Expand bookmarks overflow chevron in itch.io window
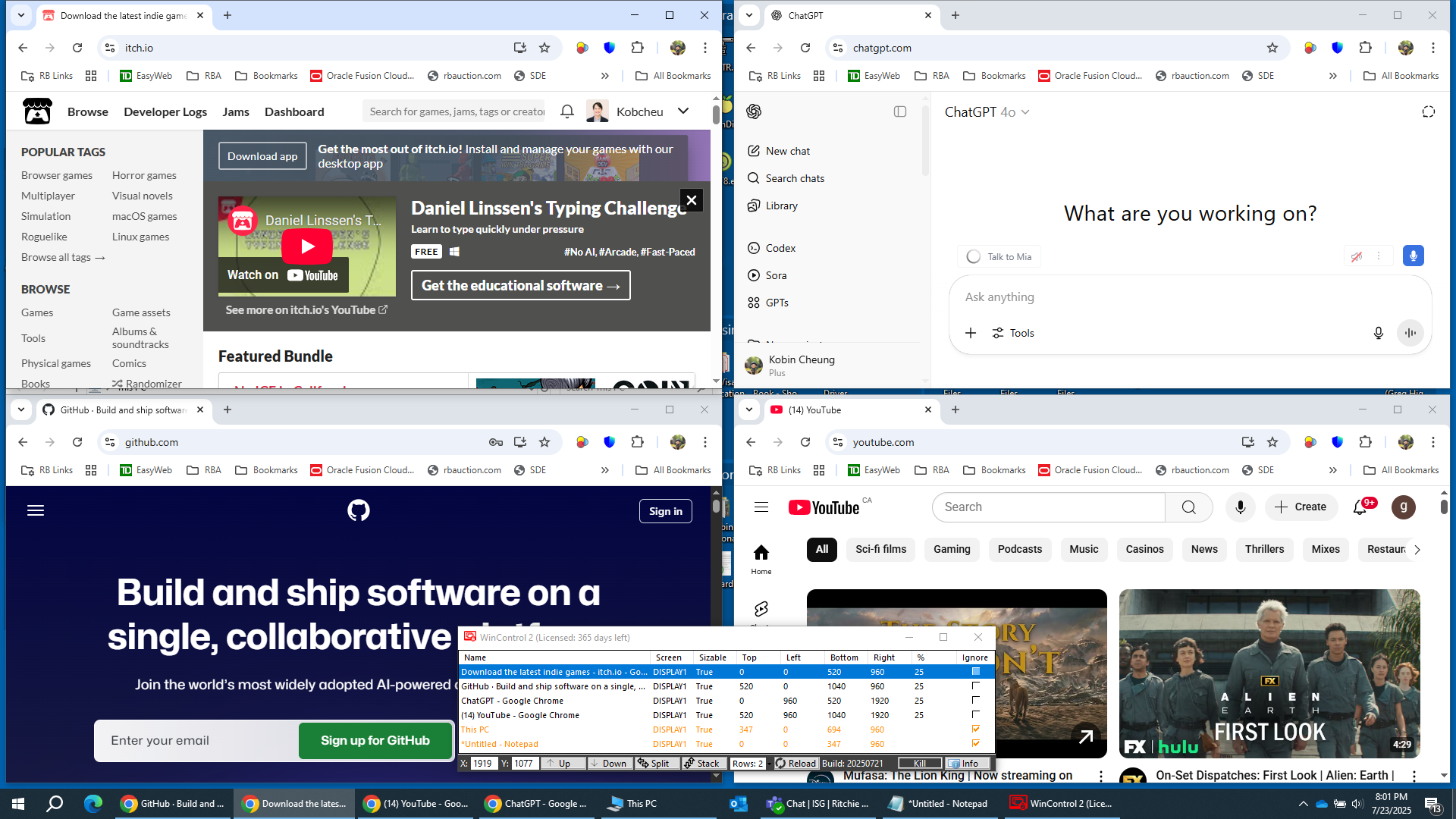This screenshot has width=1456, height=819. [x=604, y=76]
